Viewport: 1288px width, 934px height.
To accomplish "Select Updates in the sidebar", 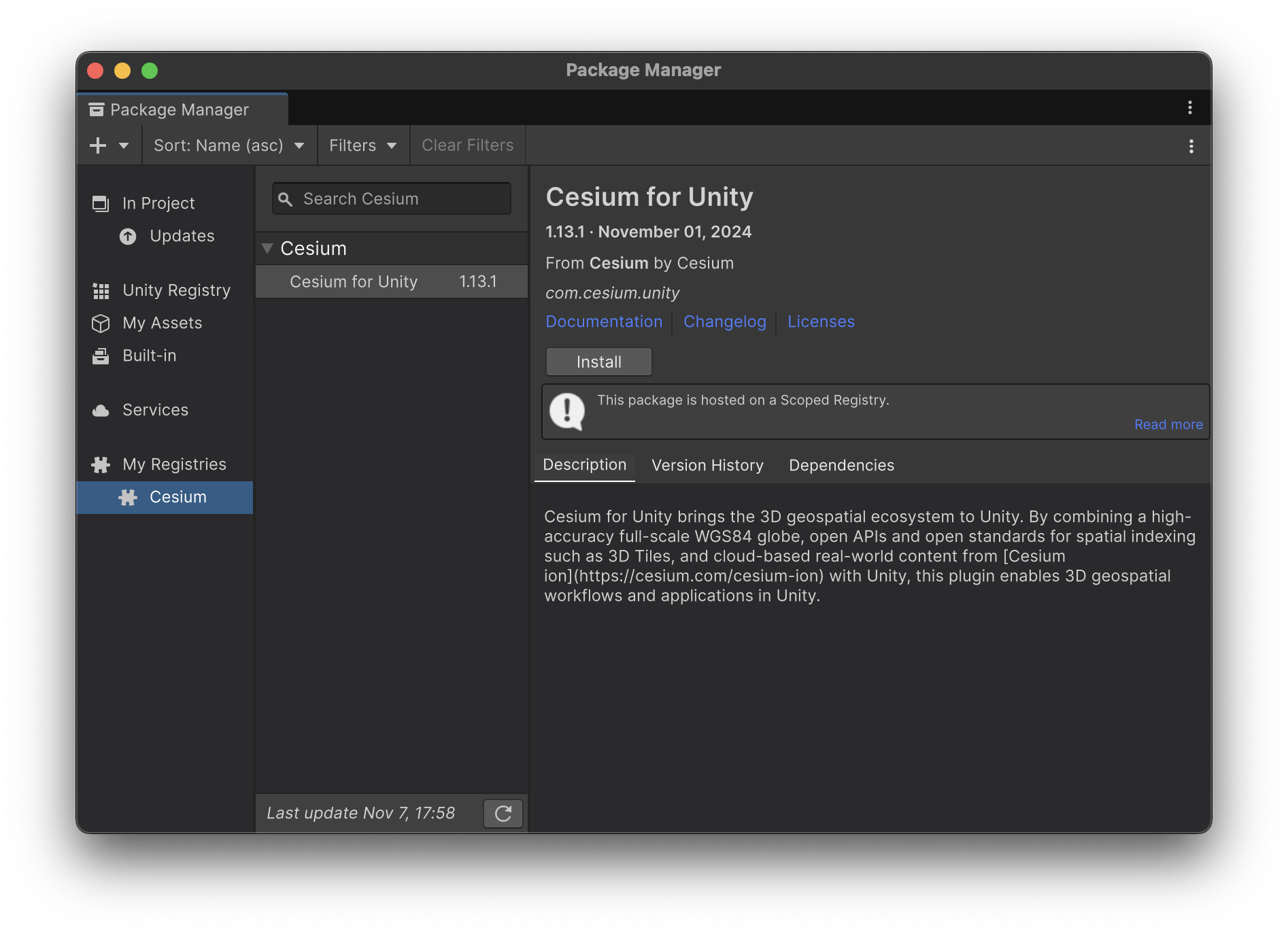I will point(165,236).
